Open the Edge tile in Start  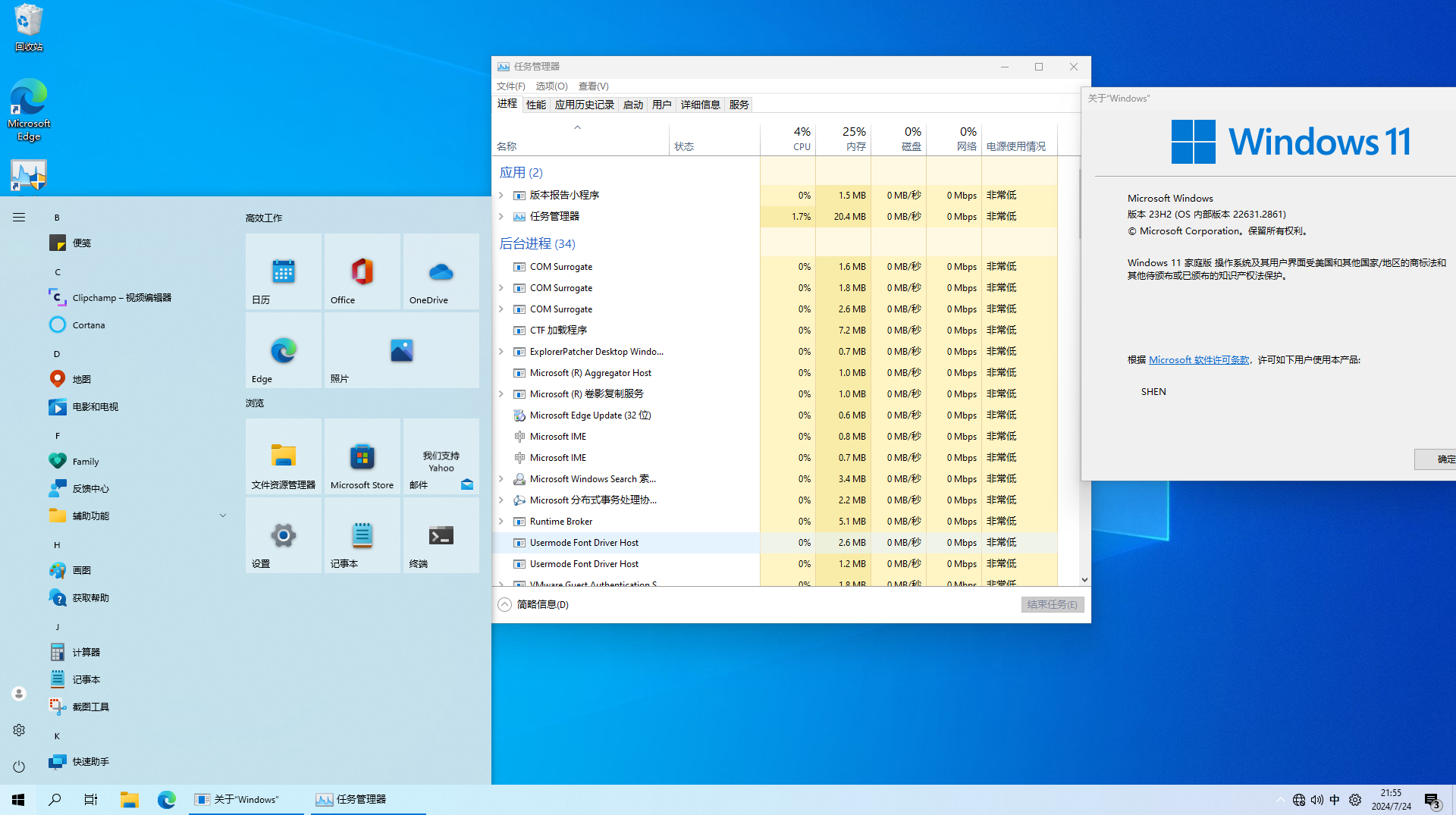pyautogui.click(x=284, y=350)
